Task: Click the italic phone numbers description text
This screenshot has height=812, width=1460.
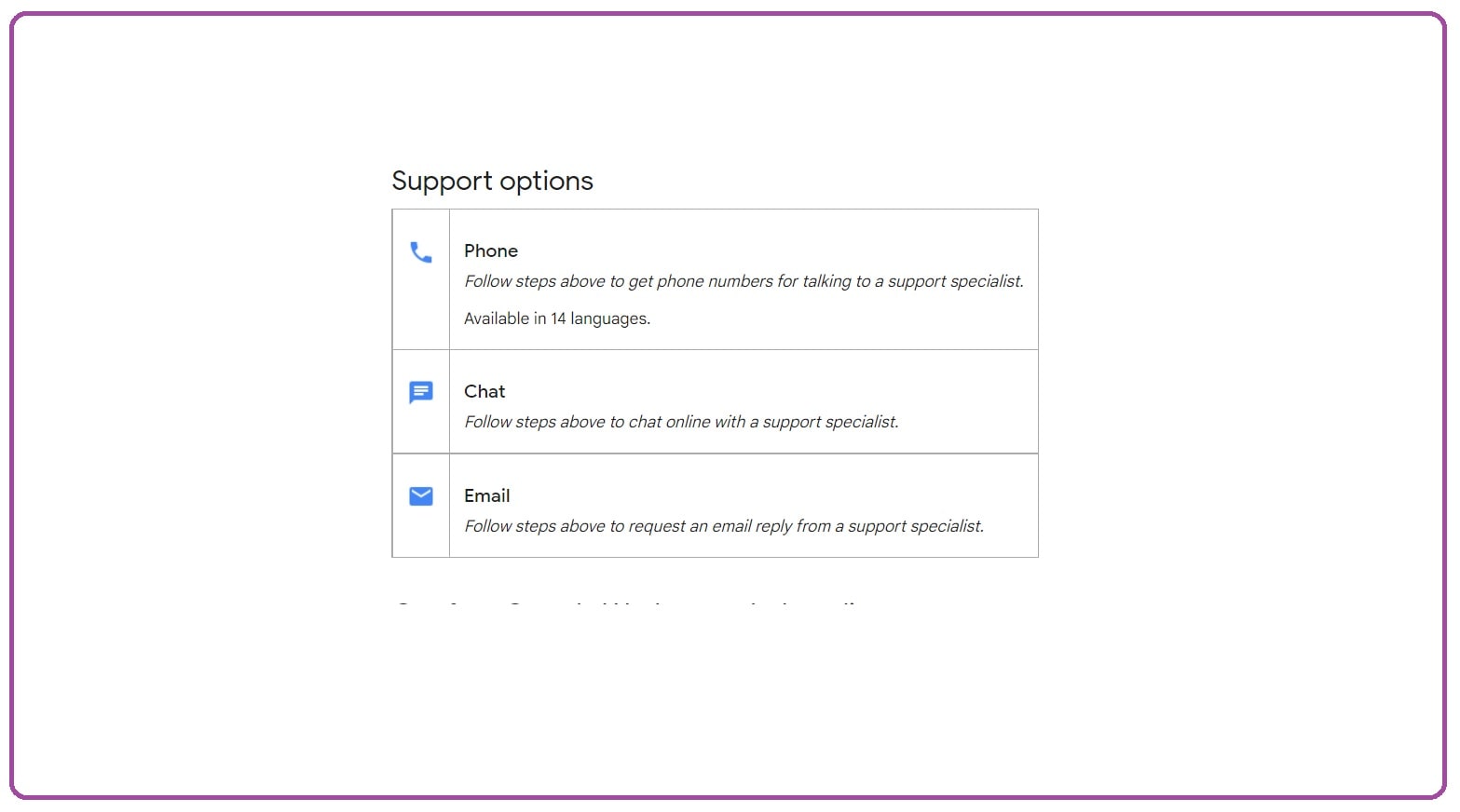Action: (x=744, y=281)
